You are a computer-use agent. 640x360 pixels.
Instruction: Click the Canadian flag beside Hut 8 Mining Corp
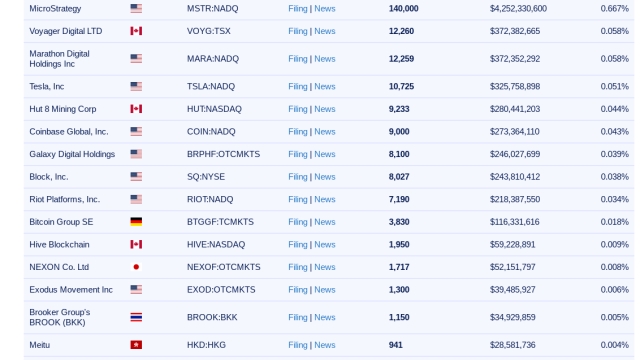pos(136,109)
